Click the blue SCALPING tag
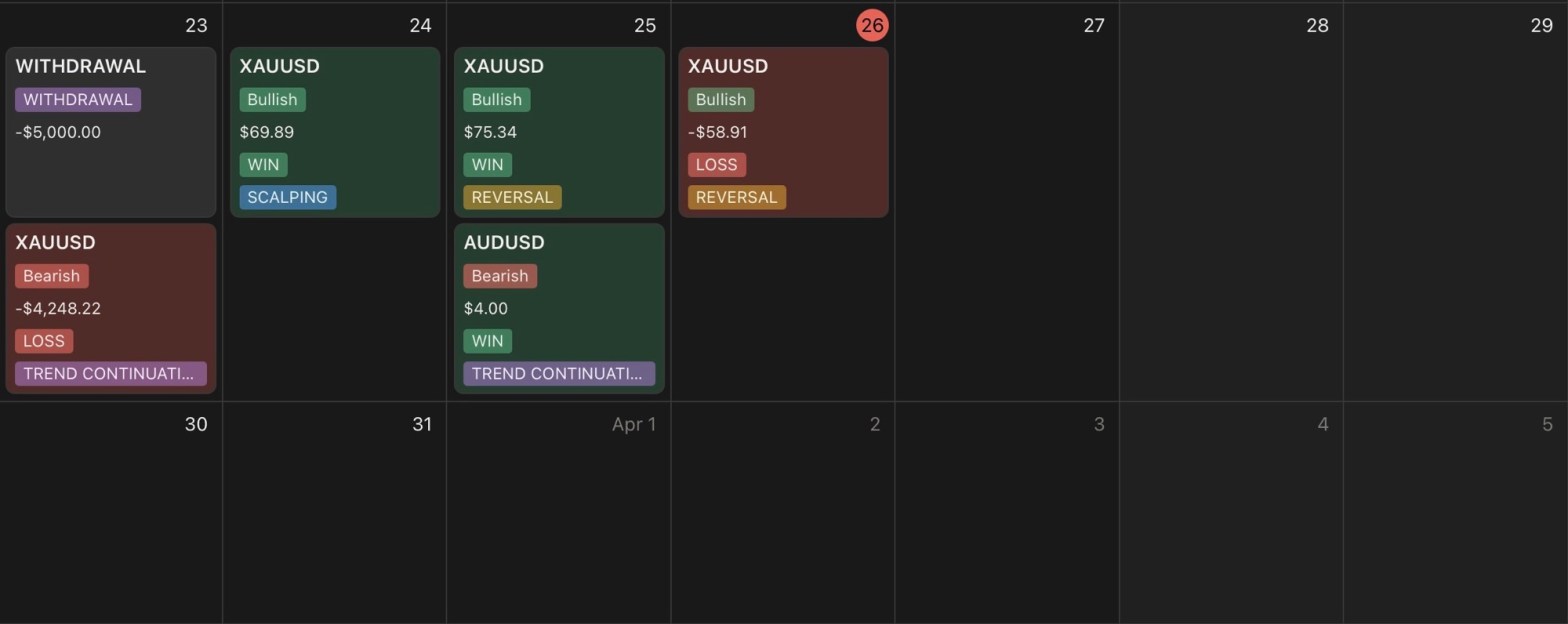The height and width of the screenshot is (624, 1568). pos(287,197)
